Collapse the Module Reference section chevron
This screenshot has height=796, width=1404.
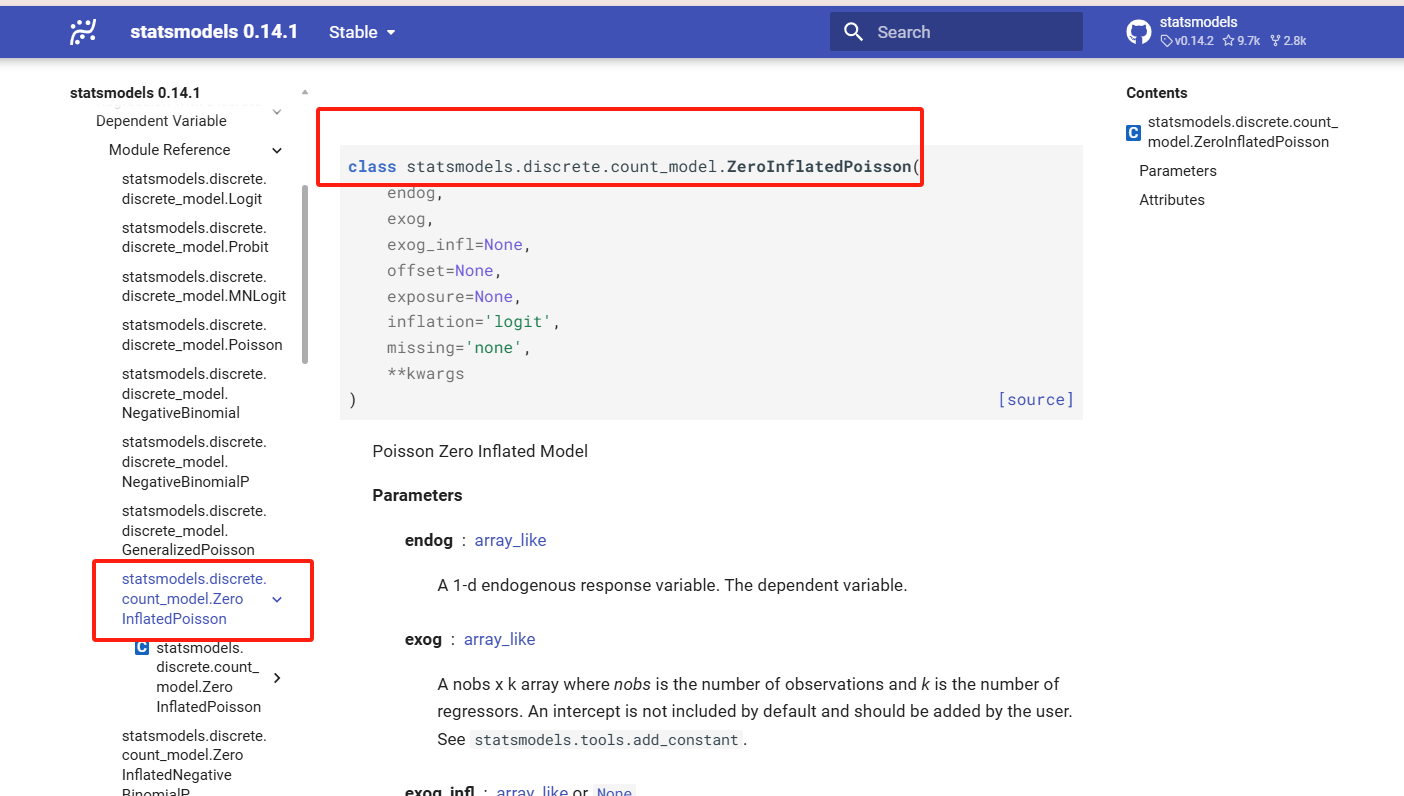[x=277, y=150]
